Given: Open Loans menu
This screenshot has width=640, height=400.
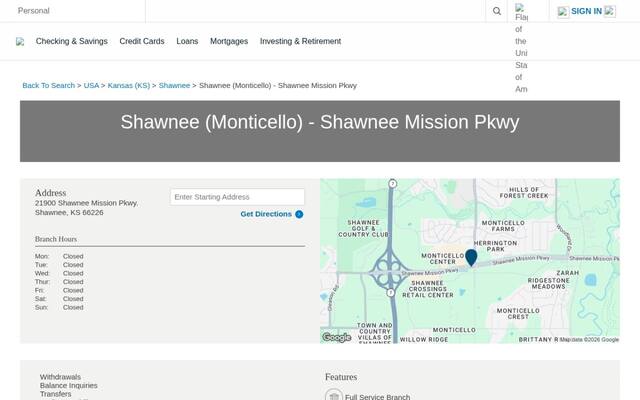Looking at the screenshot, I should [187, 41].
